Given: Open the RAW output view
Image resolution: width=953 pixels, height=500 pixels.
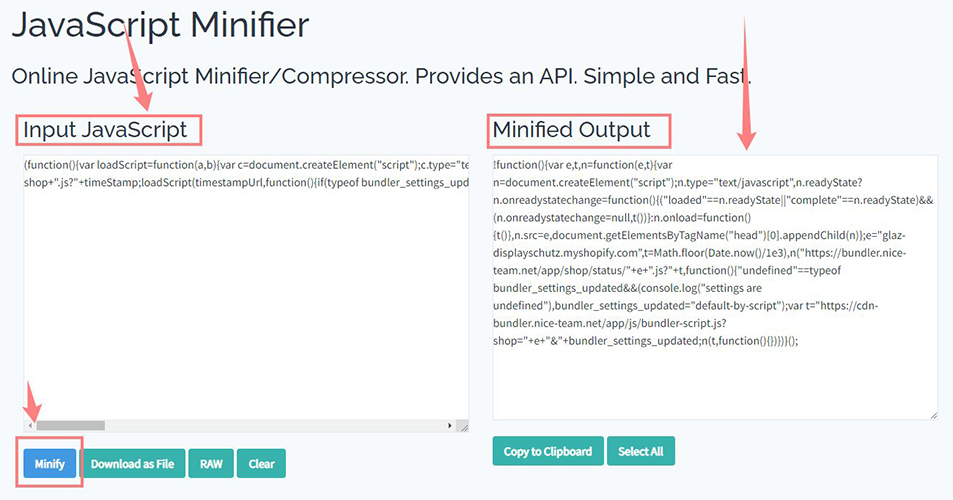Looking at the screenshot, I should click(210, 463).
